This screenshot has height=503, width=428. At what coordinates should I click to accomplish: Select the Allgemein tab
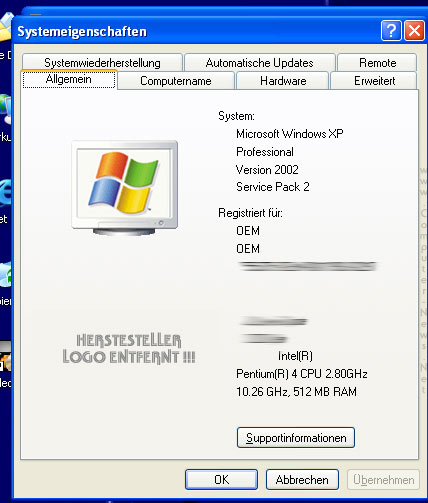[69, 80]
